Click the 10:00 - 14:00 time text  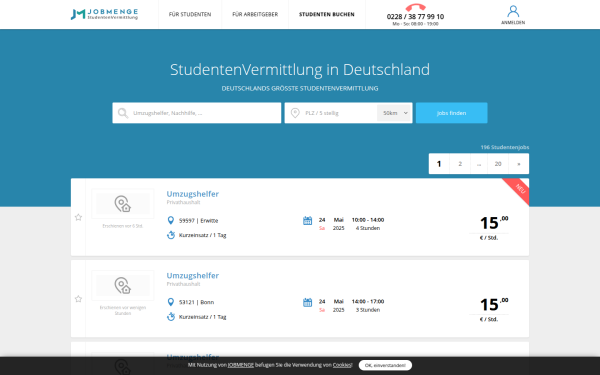(368, 220)
